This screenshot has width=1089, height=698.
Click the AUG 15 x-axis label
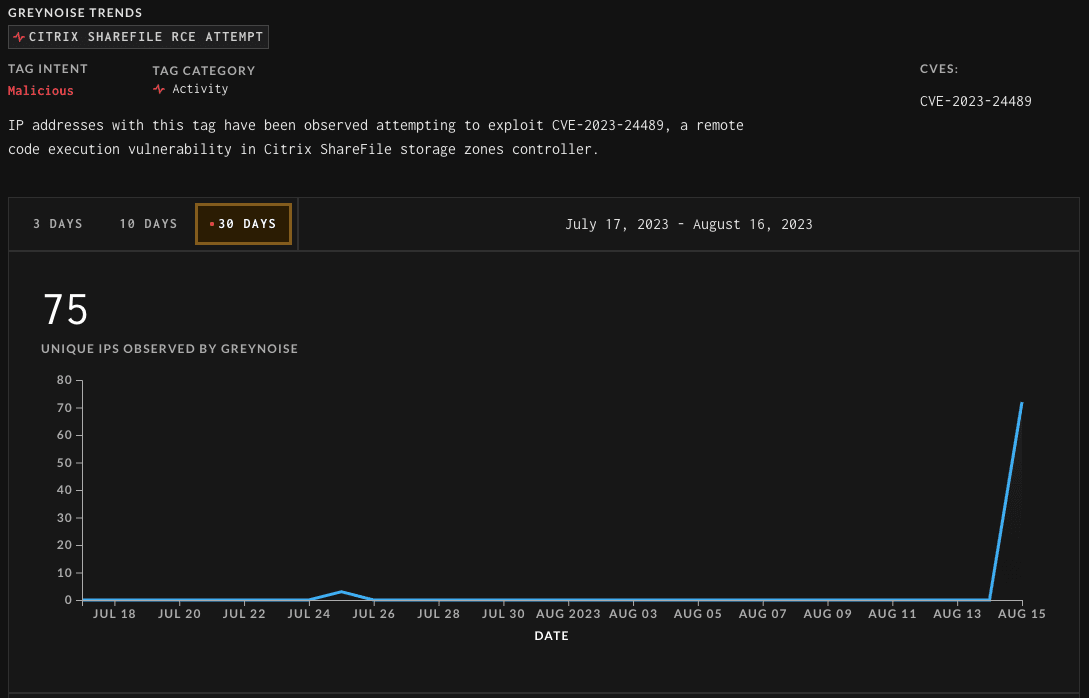point(1021,614)
